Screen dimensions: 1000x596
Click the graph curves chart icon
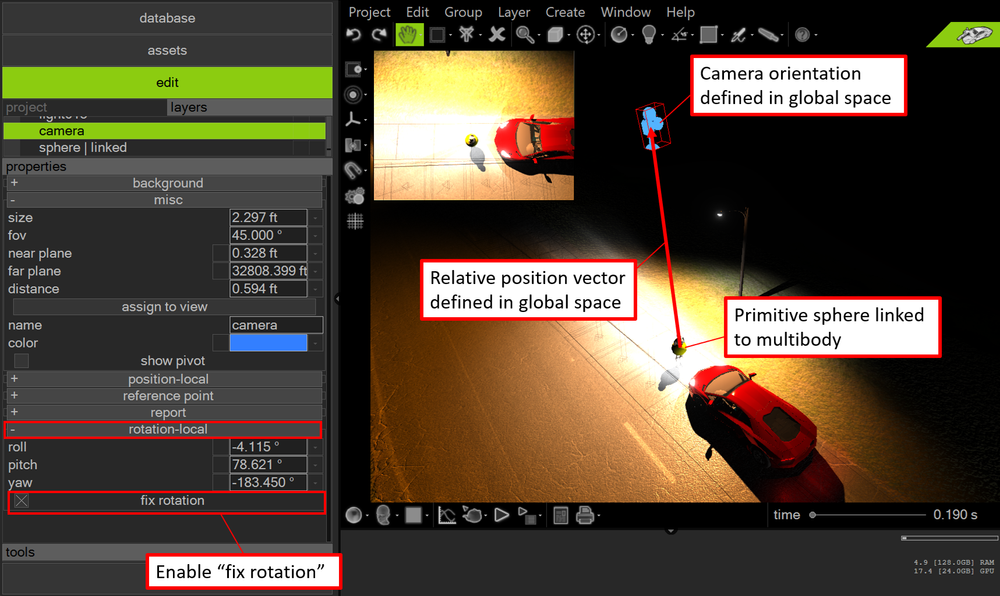446,515
